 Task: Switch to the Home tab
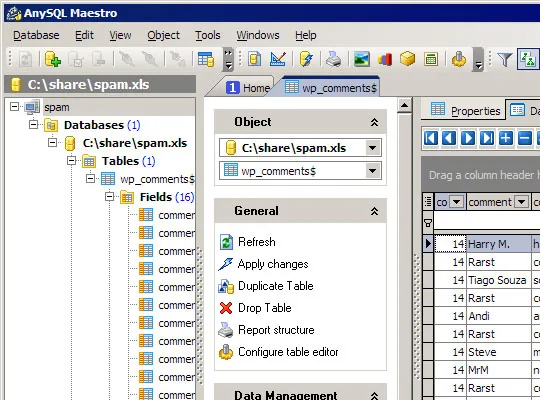click(x=248, y=88)
